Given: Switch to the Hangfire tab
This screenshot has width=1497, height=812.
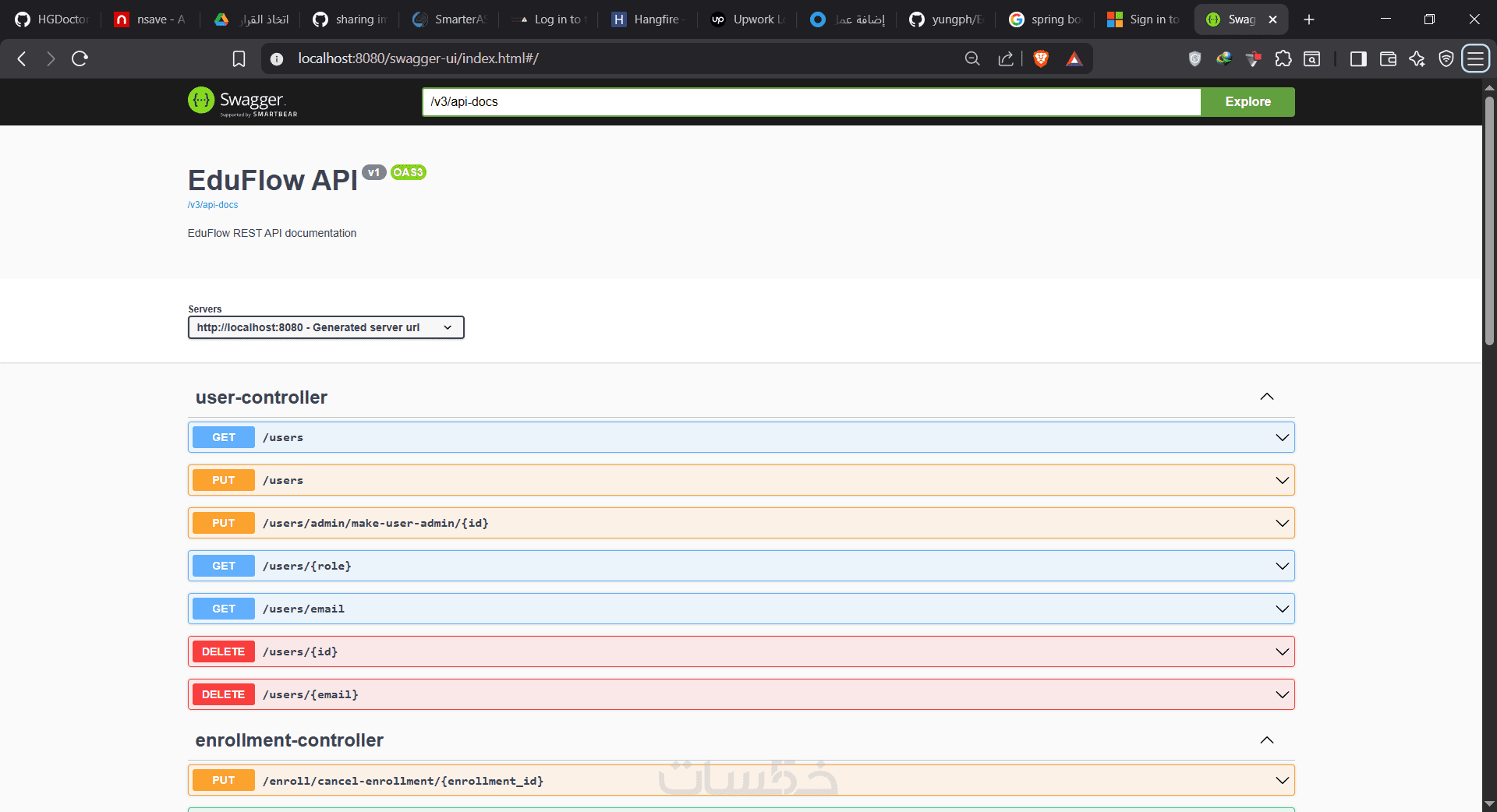Looking at the screenshot, I should 646,19.
